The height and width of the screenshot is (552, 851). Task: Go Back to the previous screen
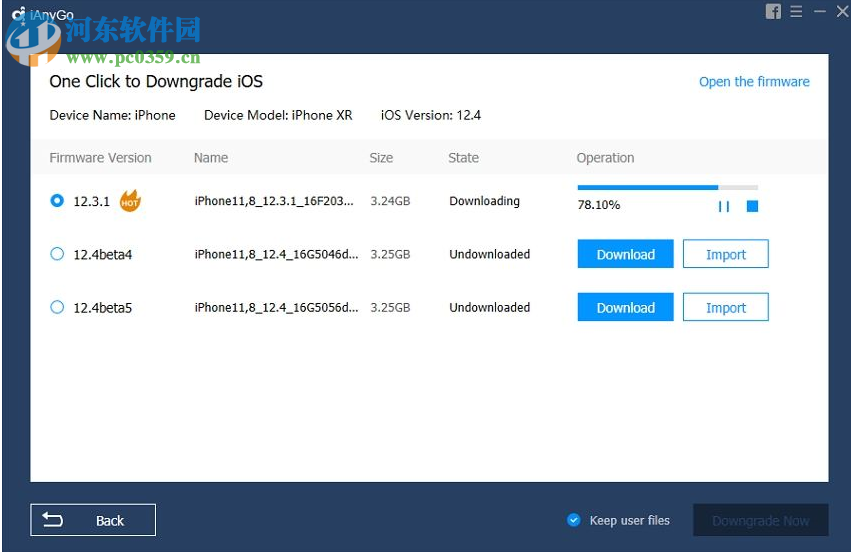(93, 520)
